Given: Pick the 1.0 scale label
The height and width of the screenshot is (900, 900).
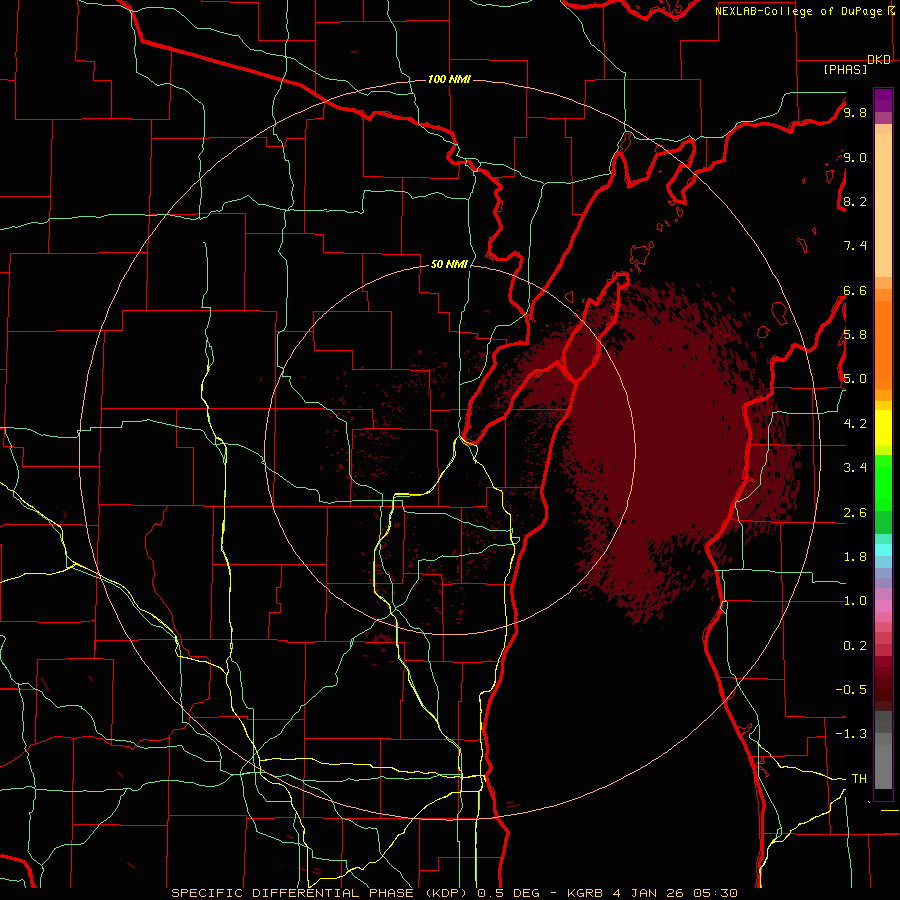Looking at the screenshot, I should (855, 600).
